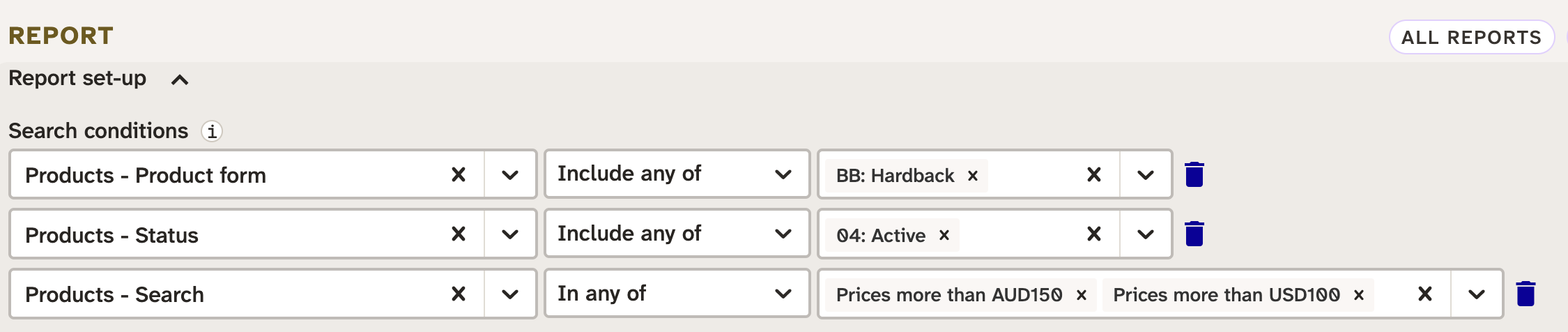The image size is (1568, 332).
Task: Open the ALL REPORTS page
Action: [1471, 37]
